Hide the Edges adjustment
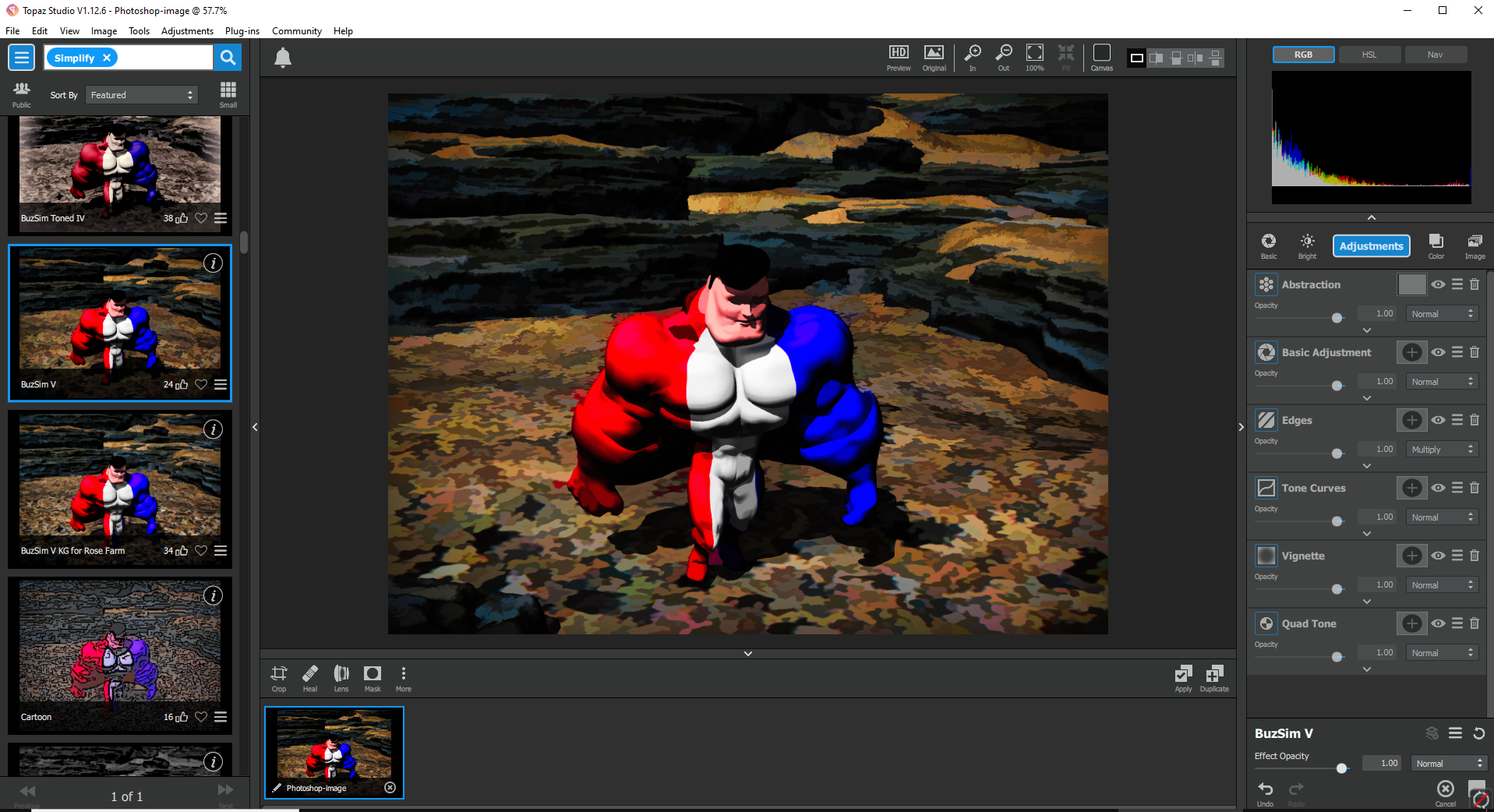This screenshot has height=812, width=1494. point(1439,420)
